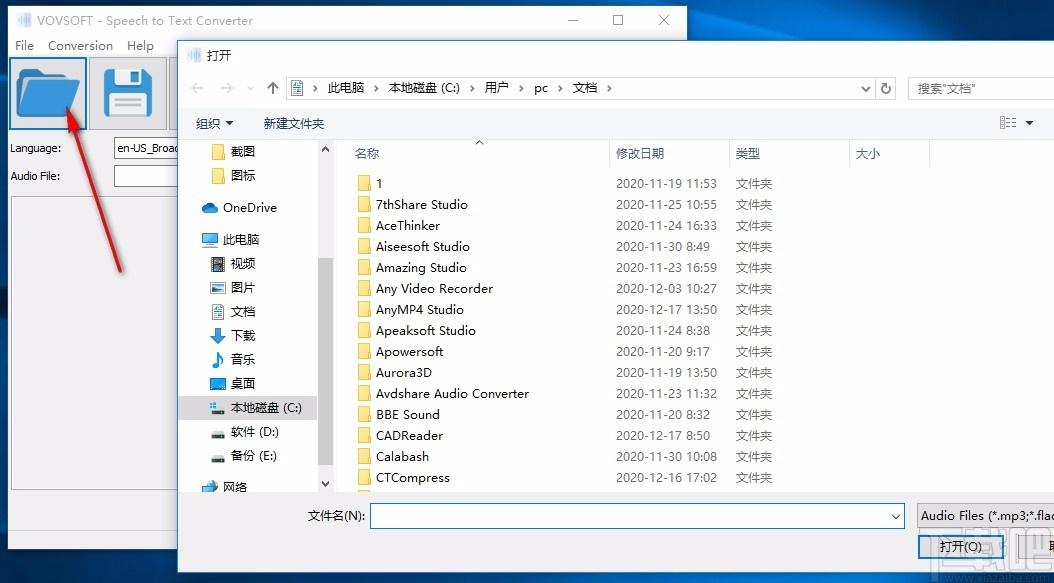Image resolution: width=1054 pixels, height=583 pixels.
Task: Change the file view layout icon
Action: 1008,122
